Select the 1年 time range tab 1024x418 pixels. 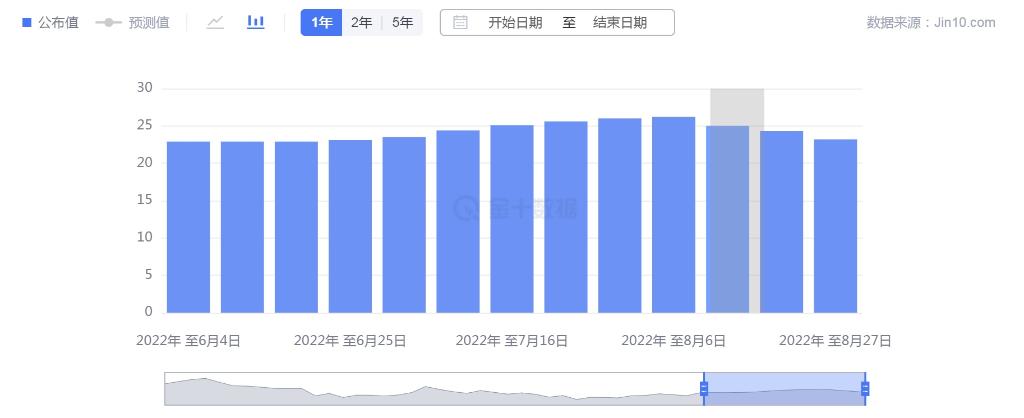321,22
